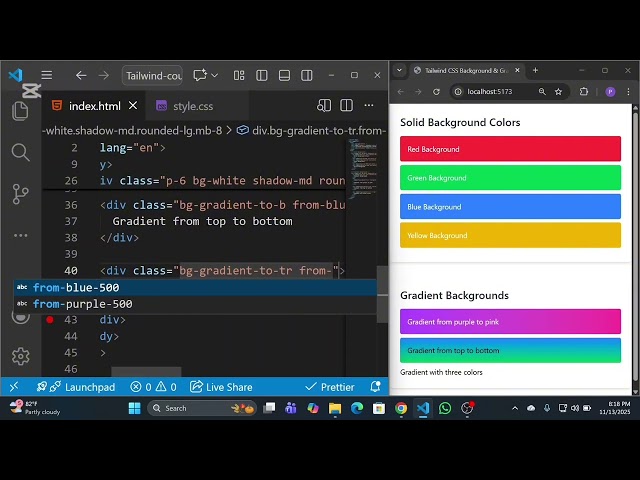Open the Chrome three-dot menu
This screenshot has width=640, height=480.
pos(628,91)
